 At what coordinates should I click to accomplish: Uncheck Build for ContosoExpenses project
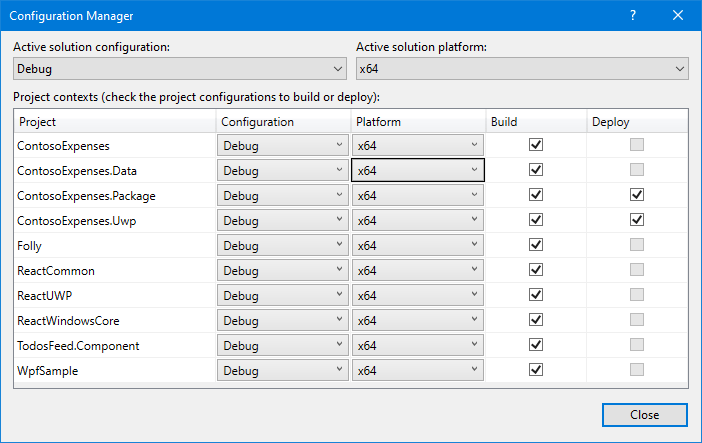pyautogui.click(x=536, y=145)
